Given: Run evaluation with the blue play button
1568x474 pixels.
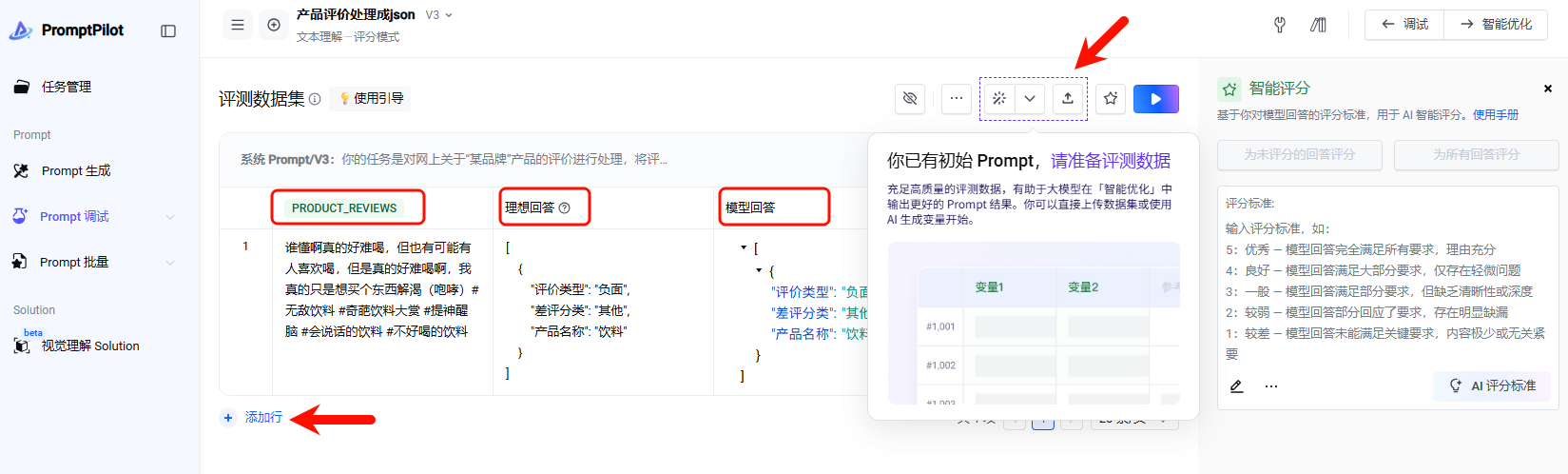Looking at the screenshot, I should 1156,99.
